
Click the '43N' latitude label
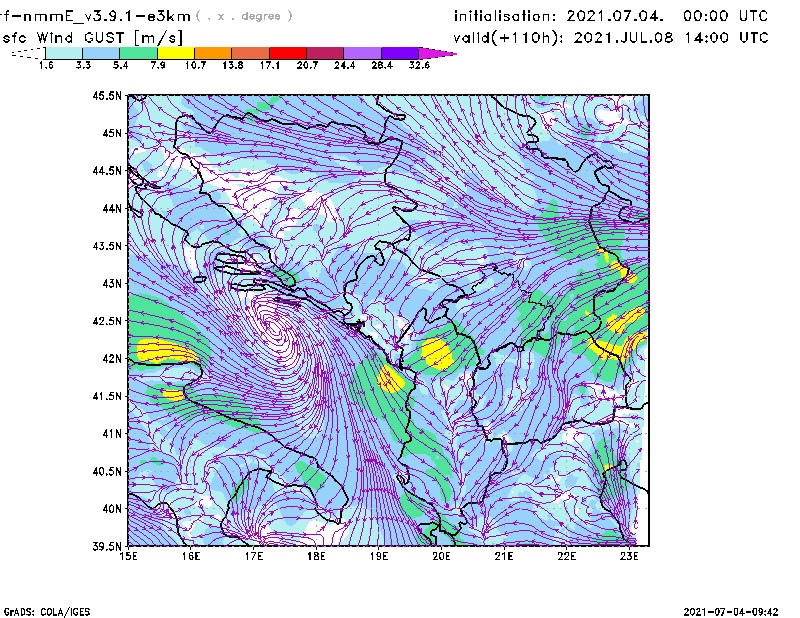tap(112, 283)
